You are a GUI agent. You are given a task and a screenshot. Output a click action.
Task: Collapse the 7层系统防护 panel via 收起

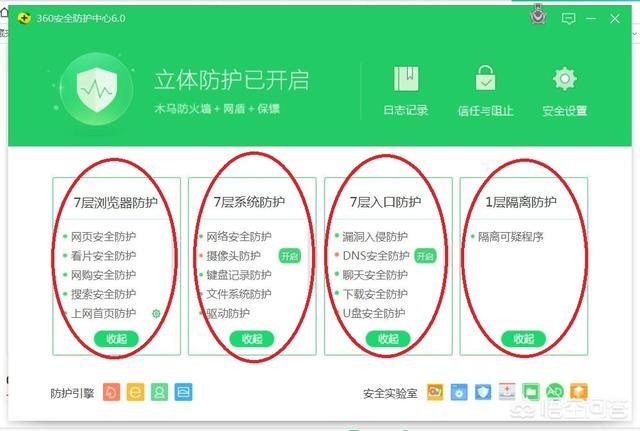point(252,339)
